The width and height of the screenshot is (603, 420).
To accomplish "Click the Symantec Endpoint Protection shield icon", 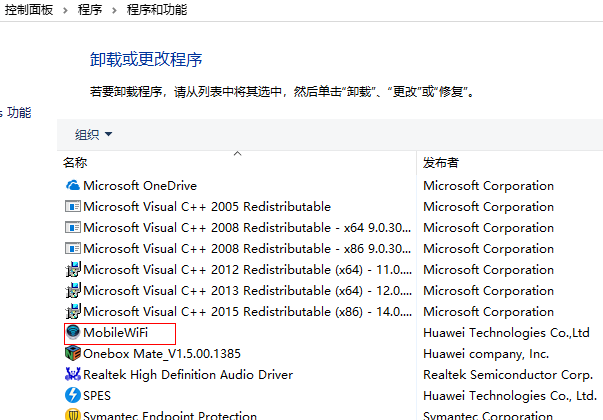I will 73,415.
